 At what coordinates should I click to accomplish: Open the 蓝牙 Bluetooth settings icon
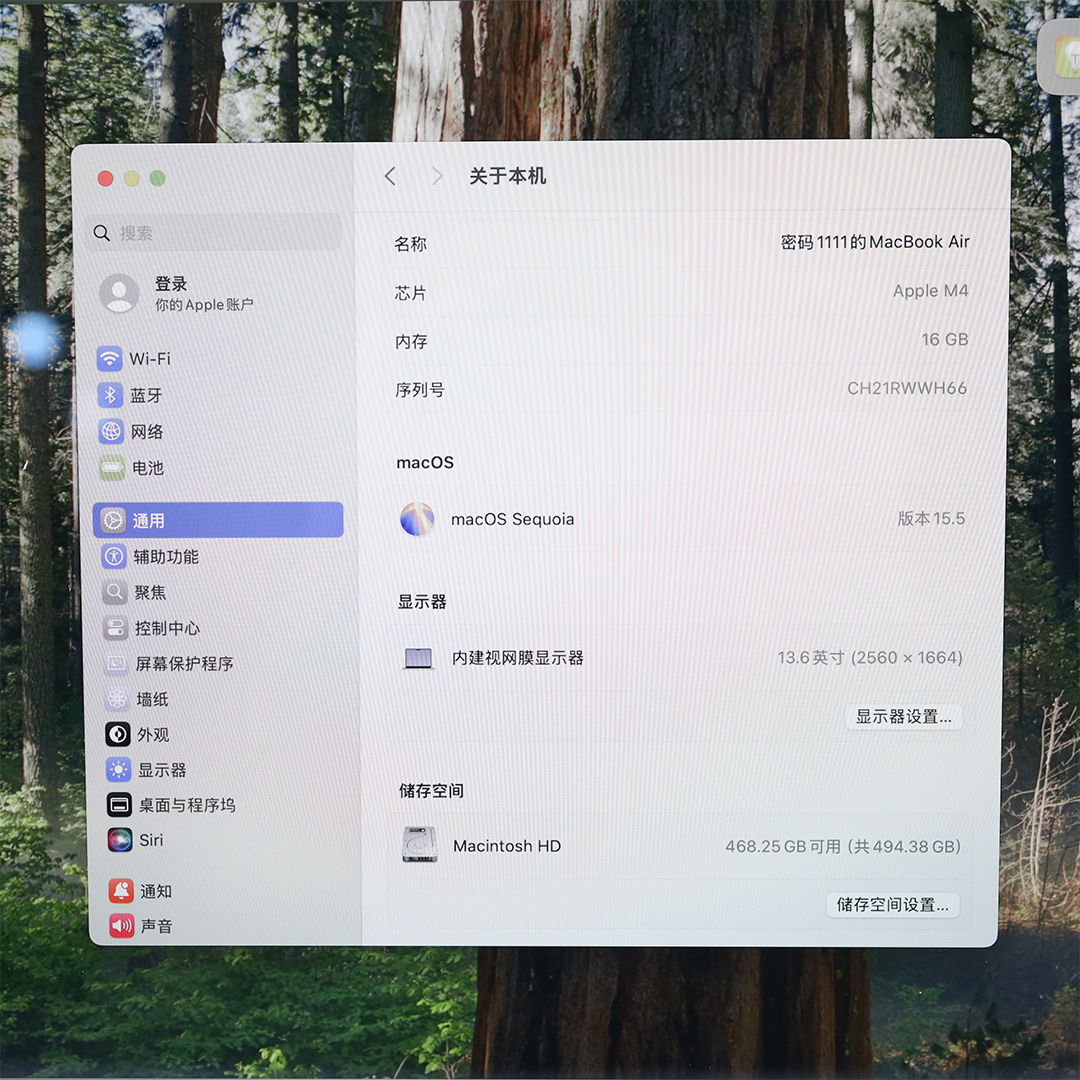110,395
